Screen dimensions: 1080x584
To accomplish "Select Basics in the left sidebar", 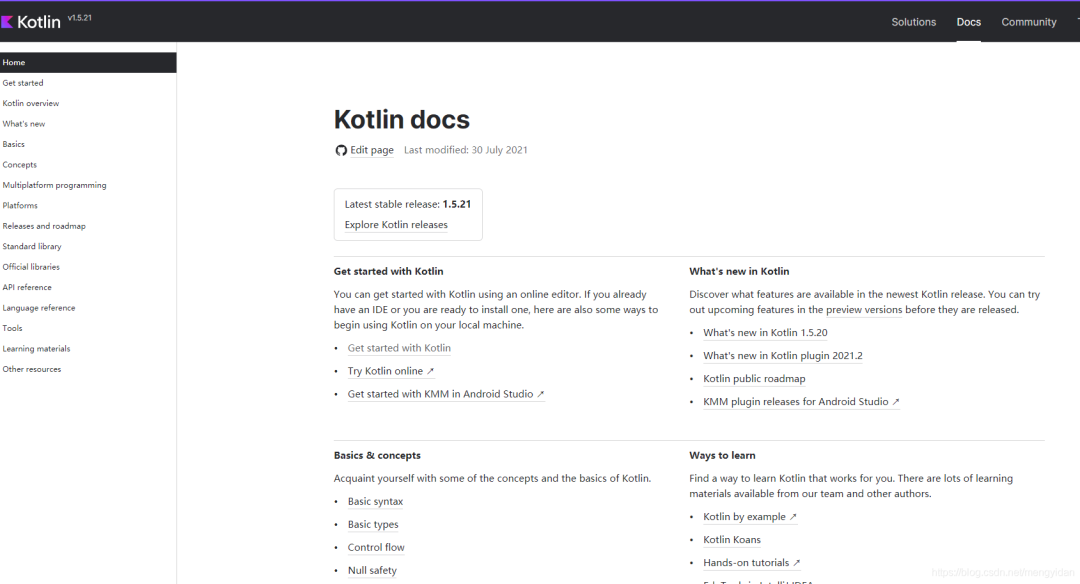I will pyautogui.click(x=14, y=143).
